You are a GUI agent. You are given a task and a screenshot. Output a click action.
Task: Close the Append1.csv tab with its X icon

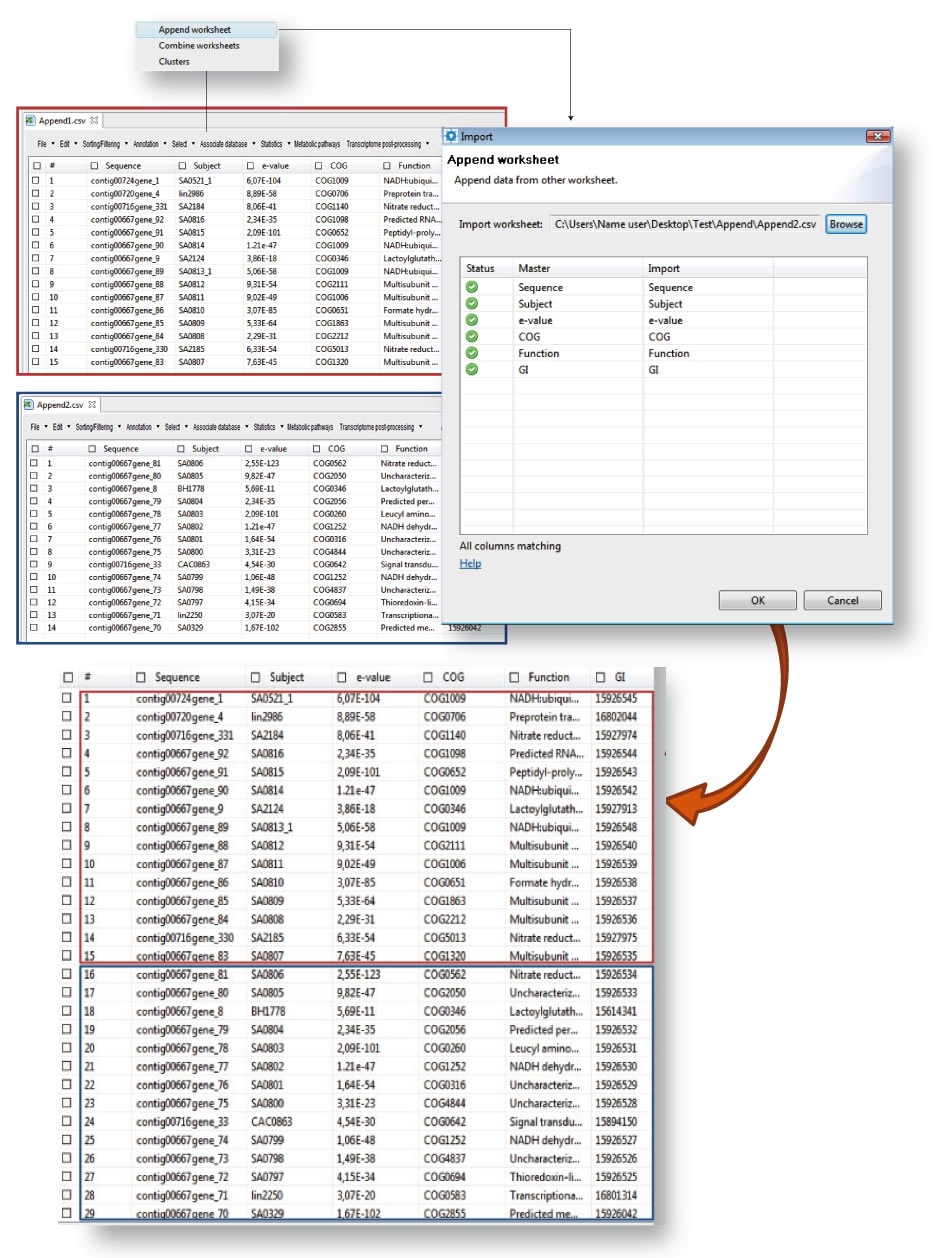pyautogui.click(x=94, y=120)
